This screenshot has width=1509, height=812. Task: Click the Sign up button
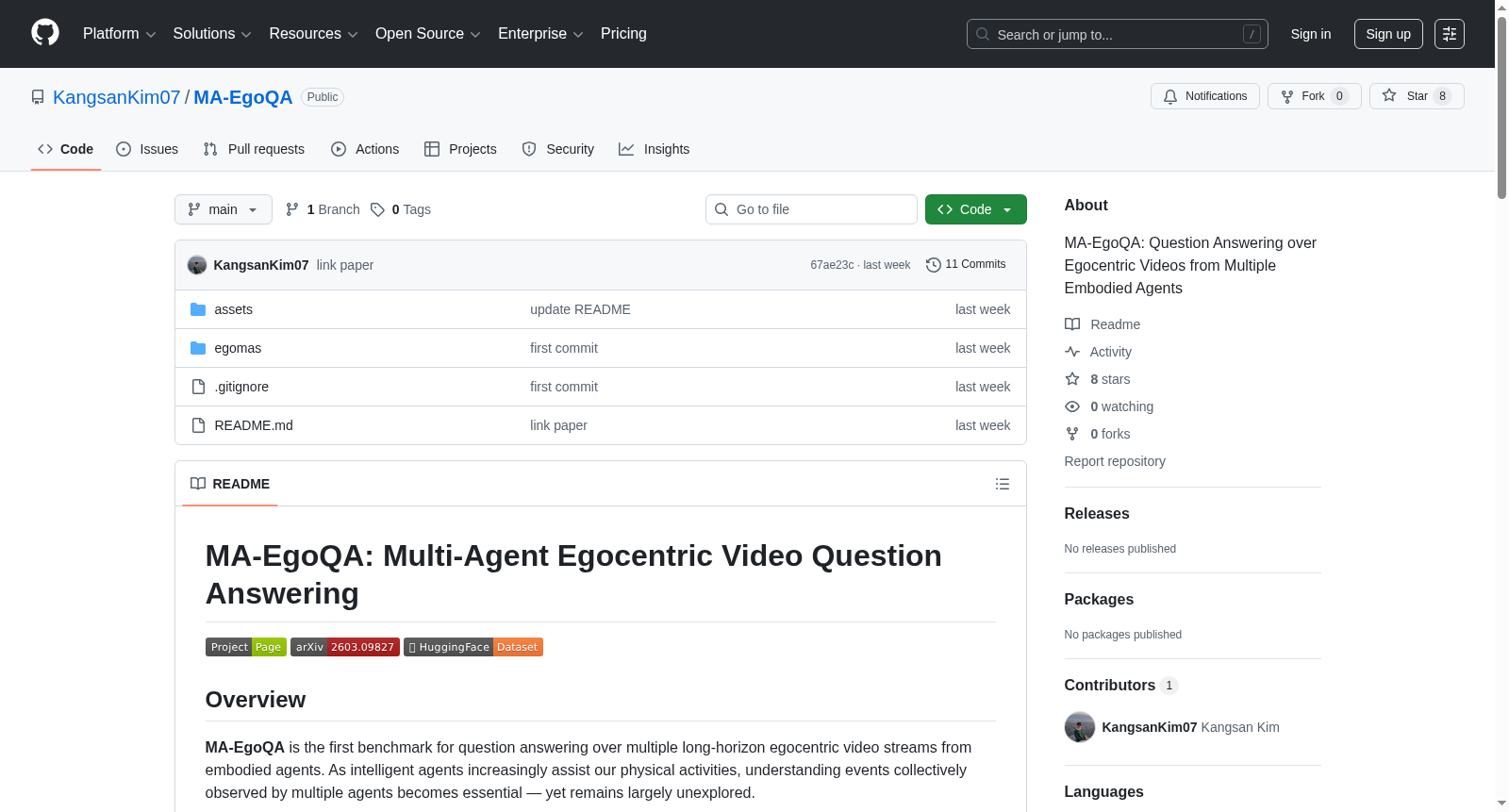click(x=1388, y=34)
